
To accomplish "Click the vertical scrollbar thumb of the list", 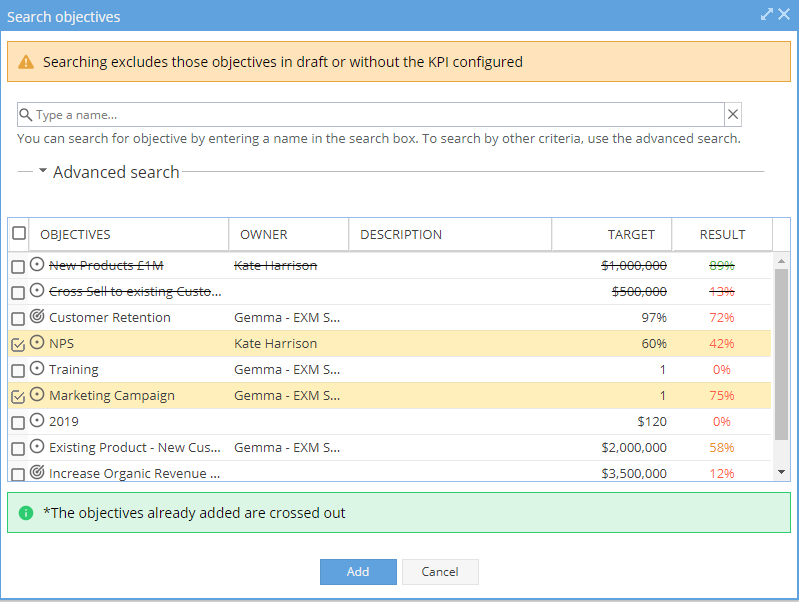I will (x=781, y=354).
